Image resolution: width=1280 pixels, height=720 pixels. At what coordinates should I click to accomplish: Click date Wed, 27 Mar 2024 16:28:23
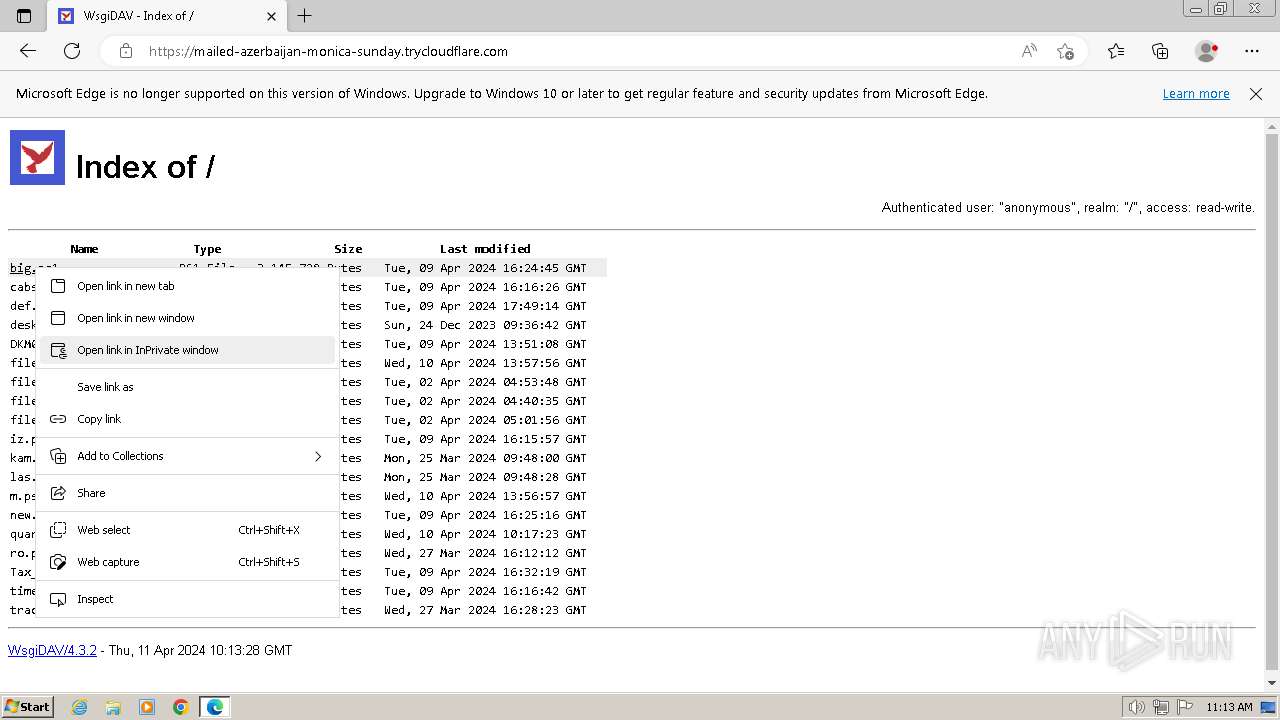pos(485,610)
